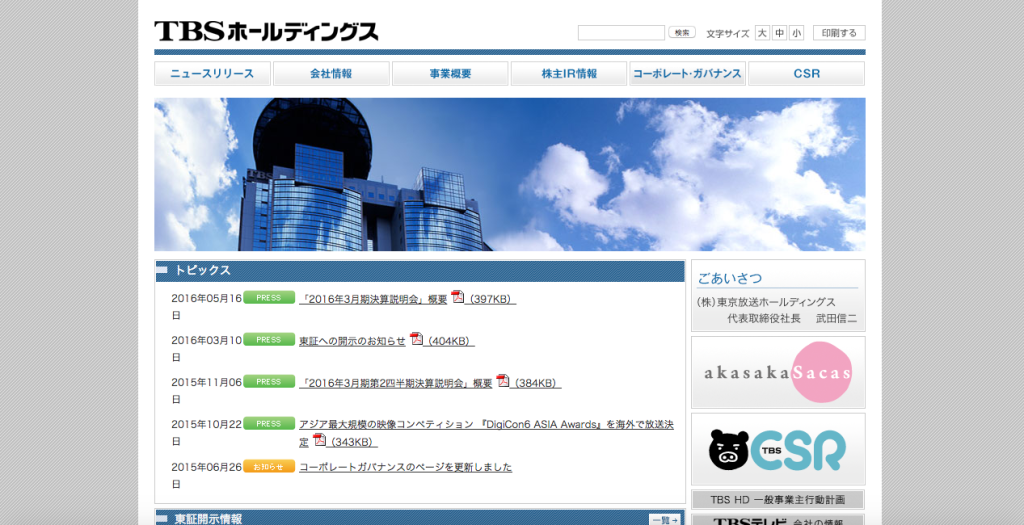
Task: Click TBS HD 一般事業主行動計画 banner
Action: (777, 500)
